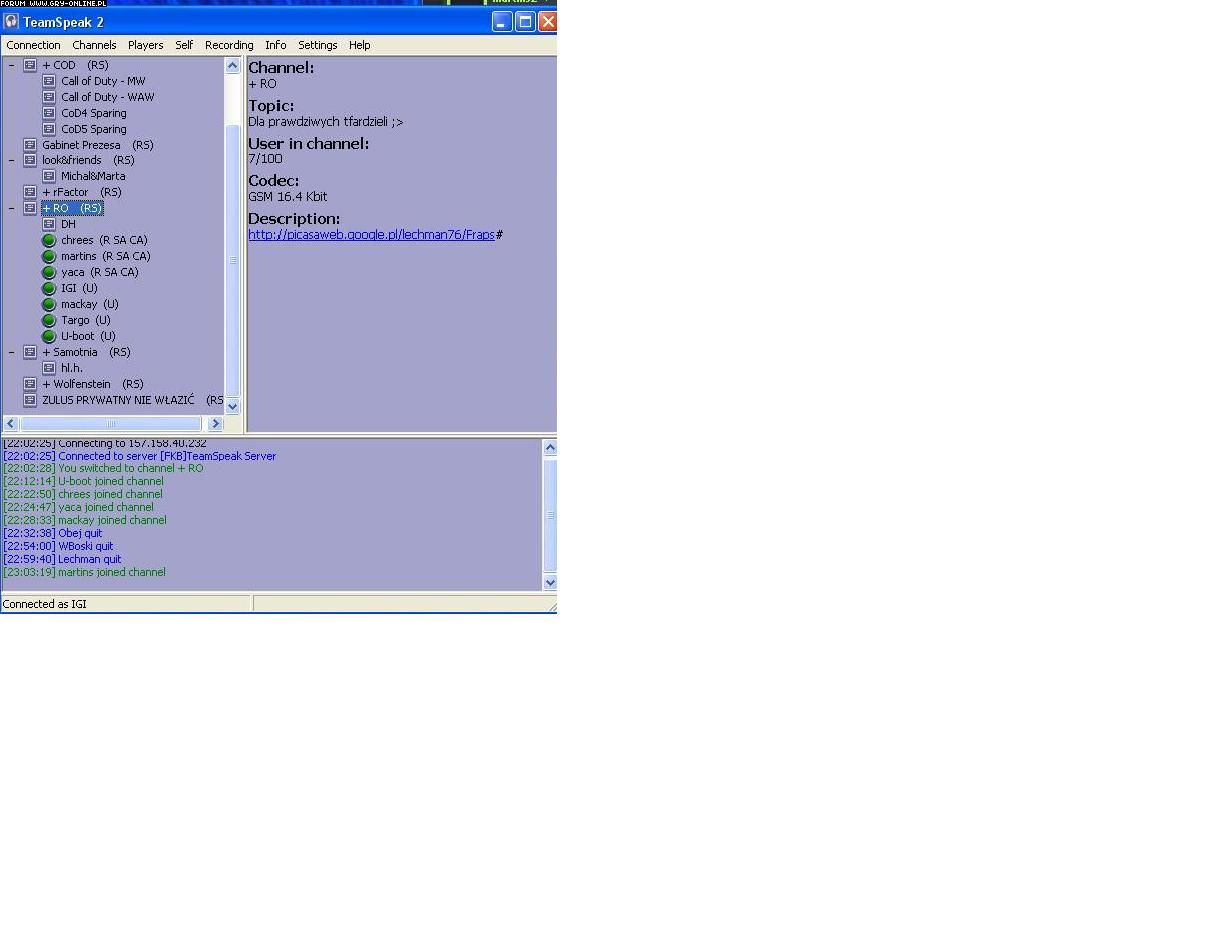This screenshot has width=1218, height=948.
Task: Open the Self menu
Action: click(184, 45)
